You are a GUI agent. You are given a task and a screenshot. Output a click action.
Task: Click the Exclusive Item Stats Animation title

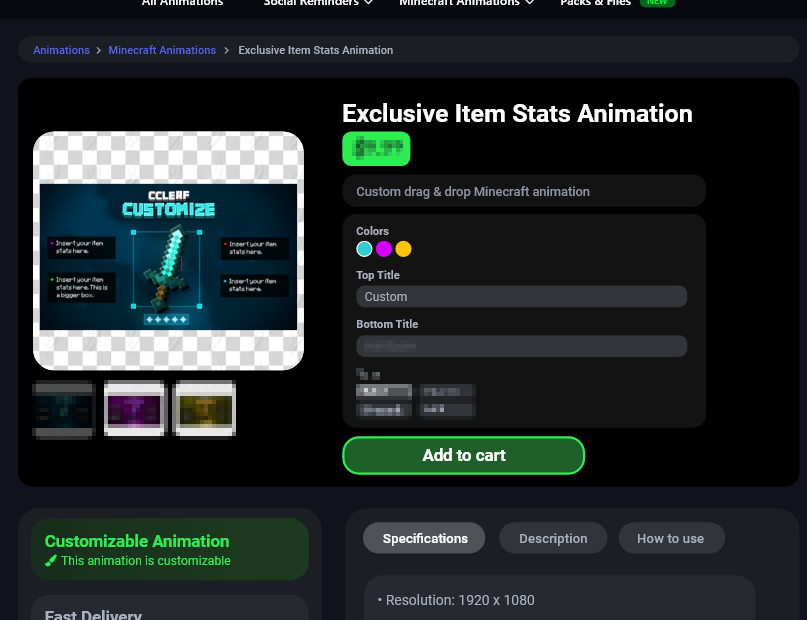pyautogui.click(x=517, y=114)
